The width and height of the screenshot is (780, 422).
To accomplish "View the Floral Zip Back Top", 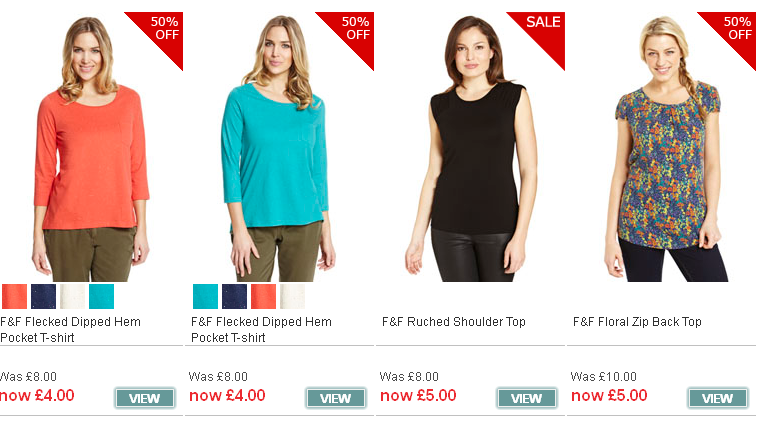I will point(718,398).
